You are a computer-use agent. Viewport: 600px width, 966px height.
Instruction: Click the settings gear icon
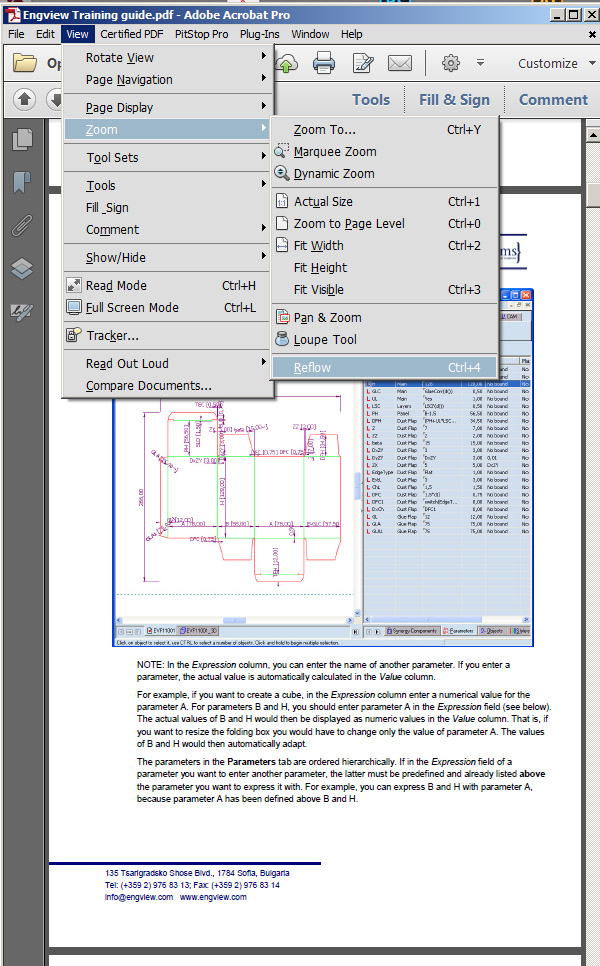[x=451, y=63]
